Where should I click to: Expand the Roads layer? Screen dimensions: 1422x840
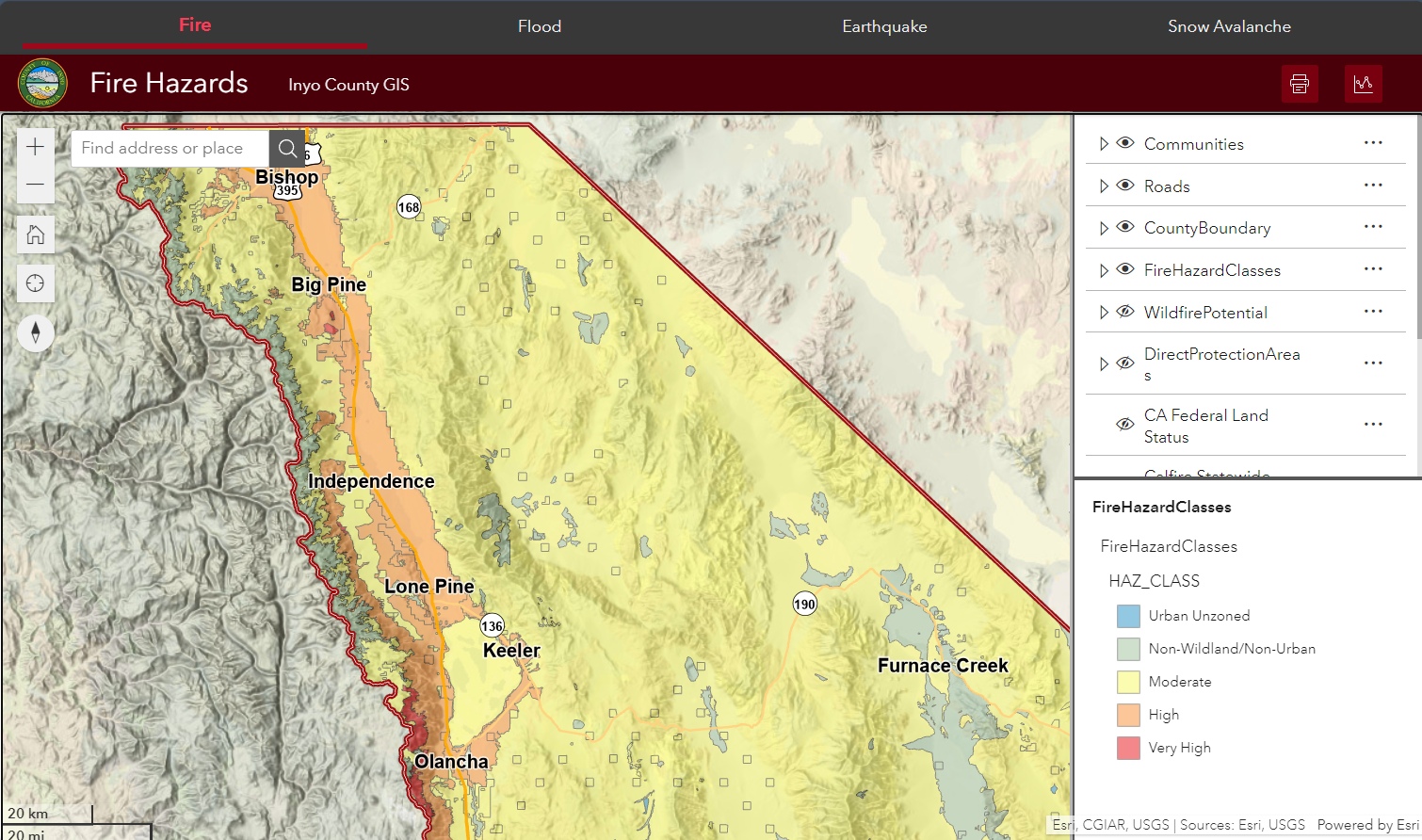pyautogui.click(x=1104, y=186)
